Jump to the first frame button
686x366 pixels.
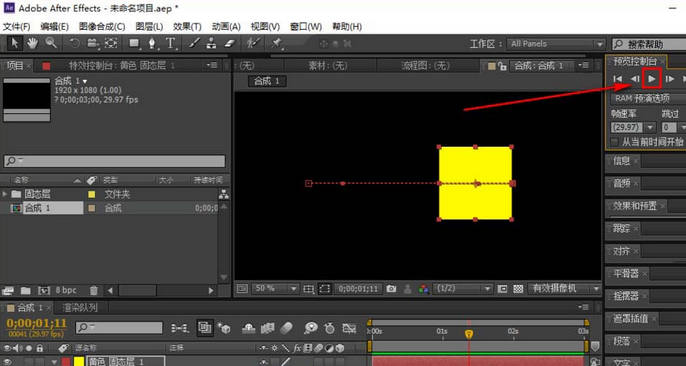coord(617,79)
